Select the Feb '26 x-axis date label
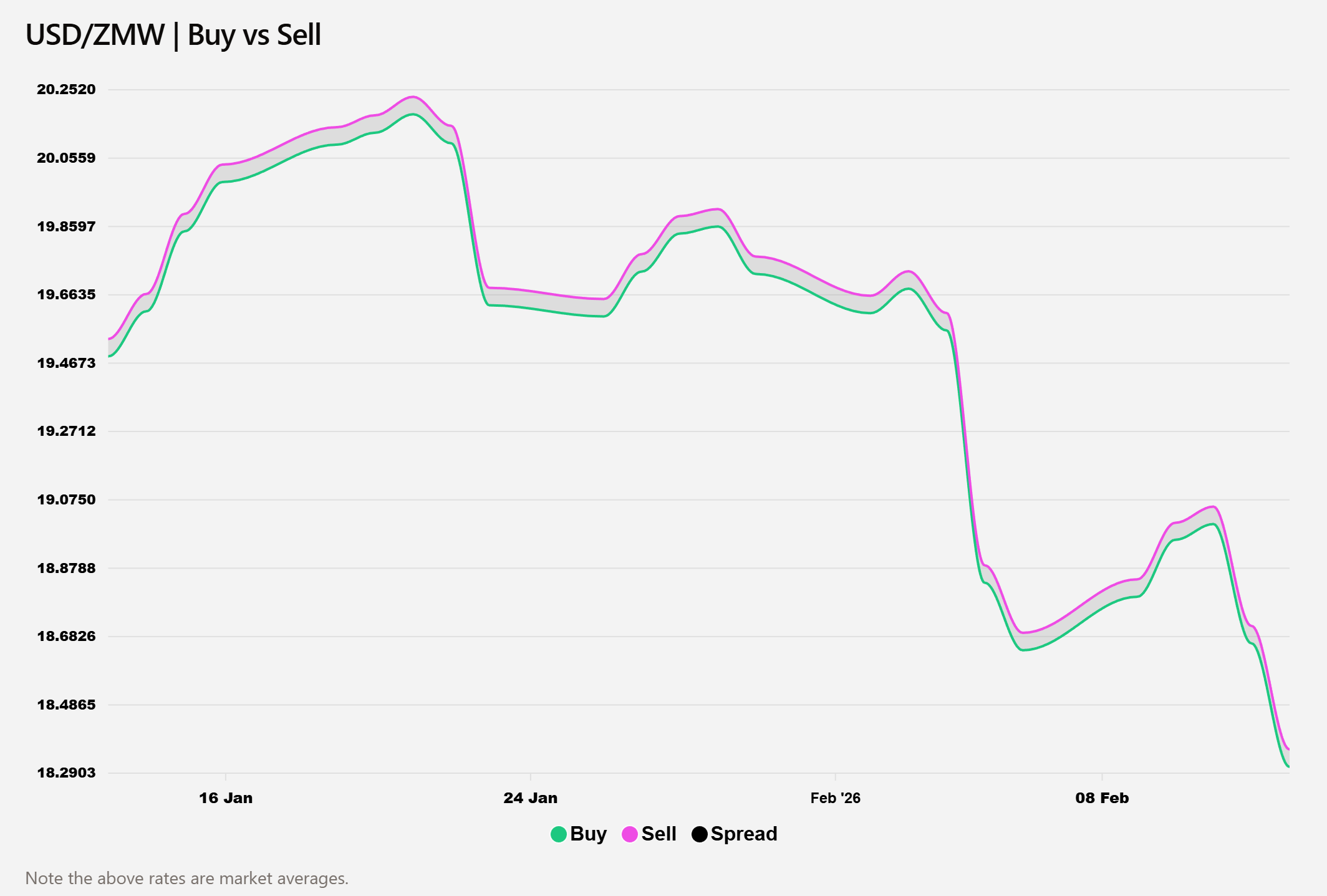The width and height of the screenshot is (1327, 896). pyautogui.click(x=835, y=798)
